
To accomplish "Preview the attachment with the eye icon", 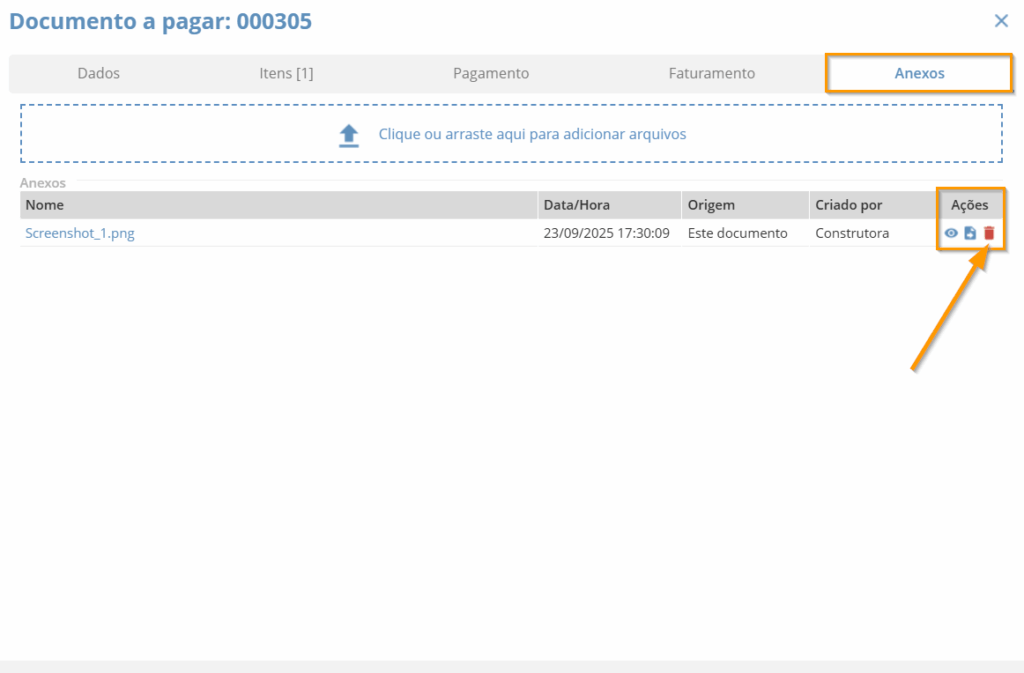I will [x=951, y=233].
